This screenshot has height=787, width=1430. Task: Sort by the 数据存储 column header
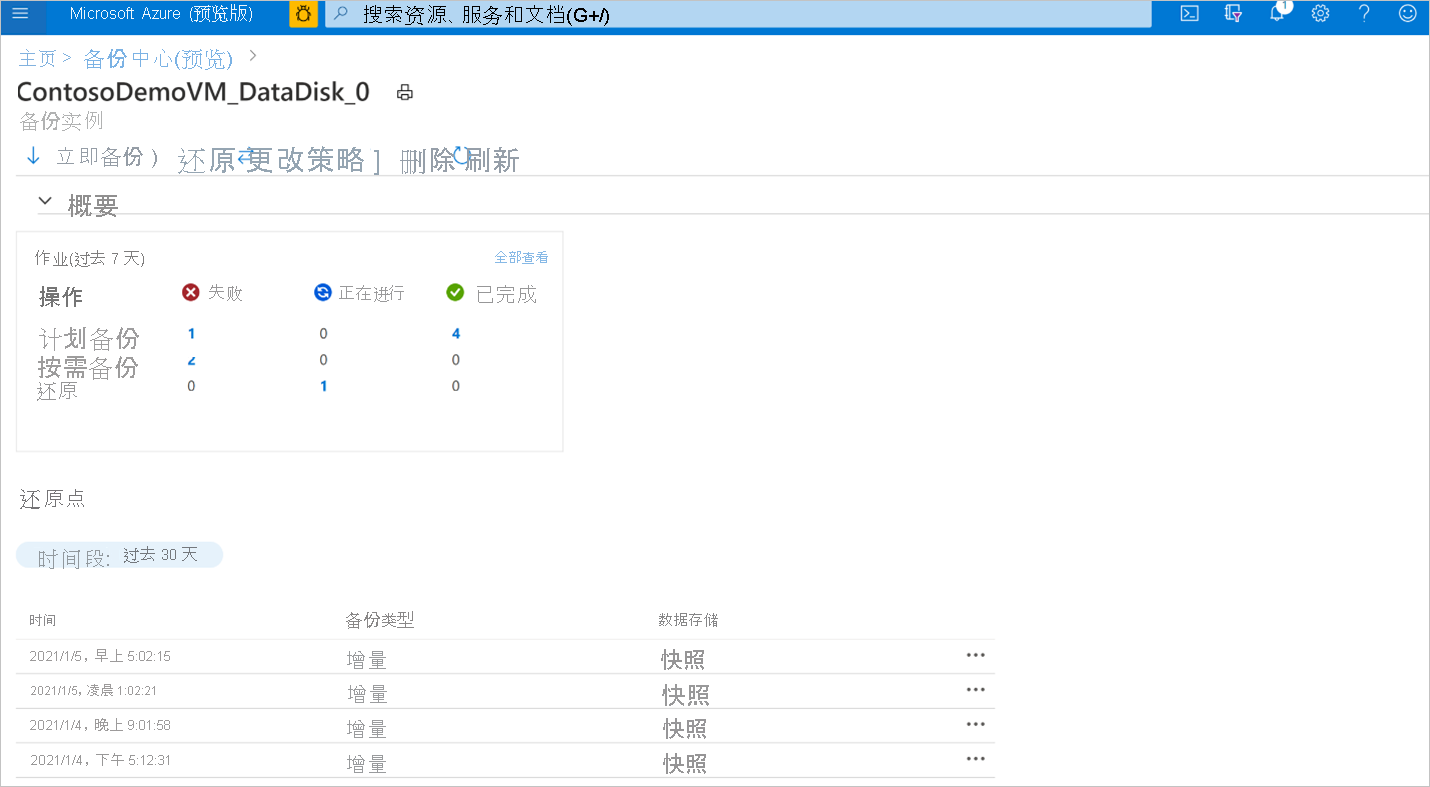pos(688,621)
